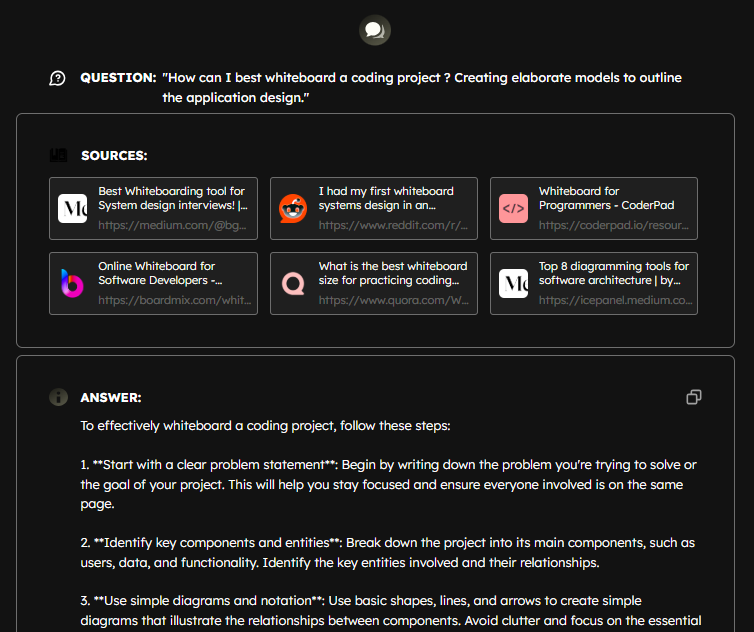Click the chat bubbles logo icon
Screen dimensions: 754x632
pos(375,30)
